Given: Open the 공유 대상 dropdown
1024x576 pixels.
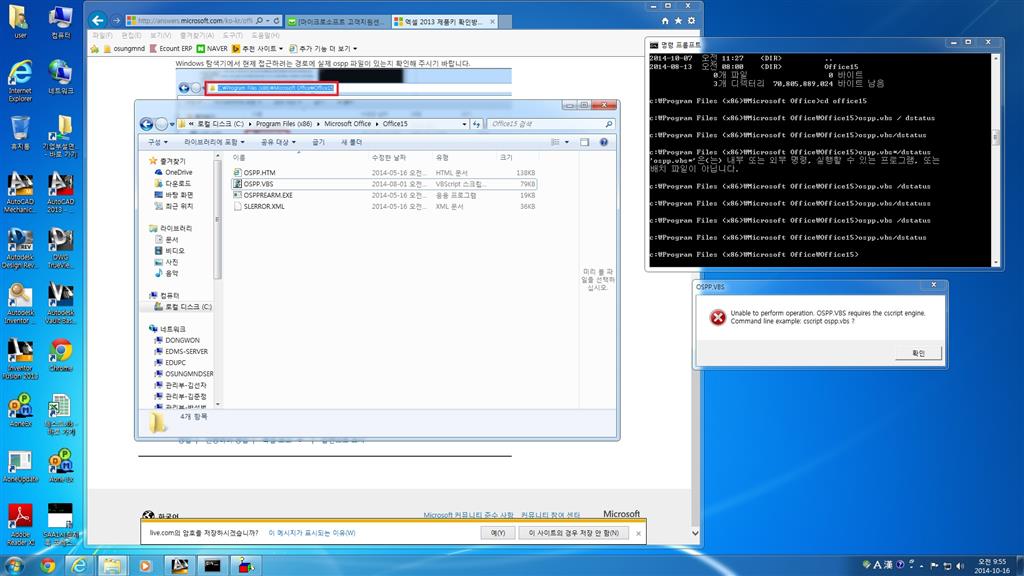Looking at the screenshot, I should [x=278, y=142].
